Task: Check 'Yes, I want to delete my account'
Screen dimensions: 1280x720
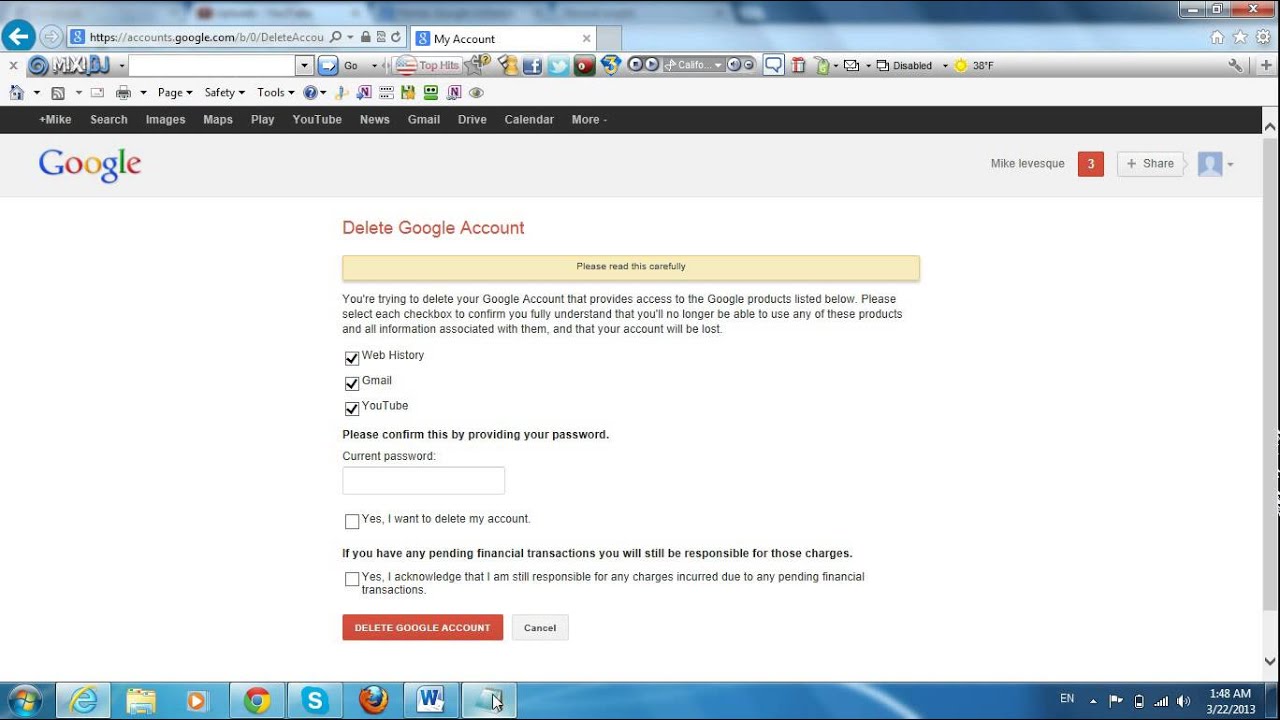Action: click(x=352, y=521)
